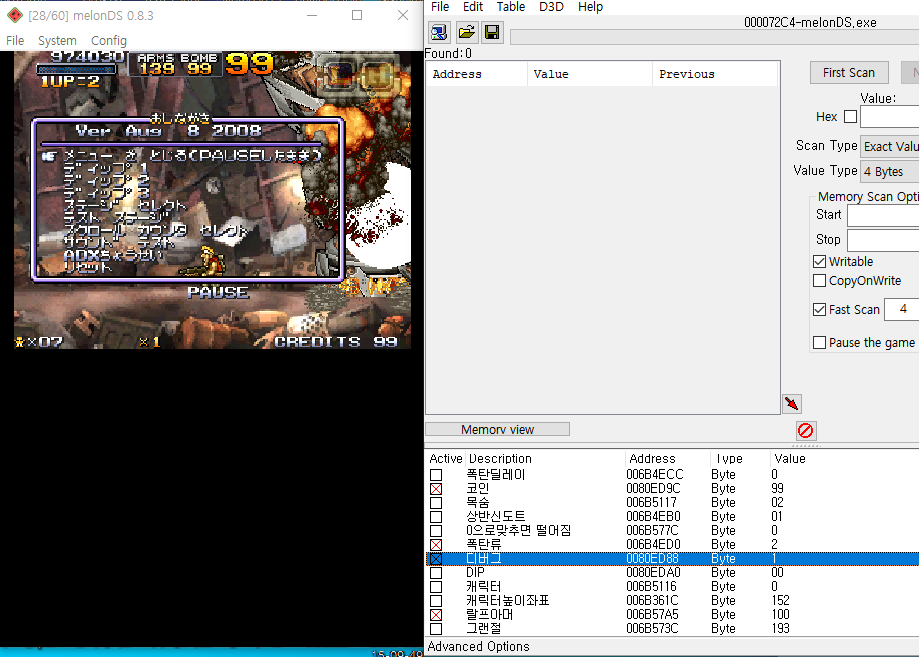919x657 pixels.
Task: Select the 캐릭터높이좌표 table row
Action: point(672,601)
